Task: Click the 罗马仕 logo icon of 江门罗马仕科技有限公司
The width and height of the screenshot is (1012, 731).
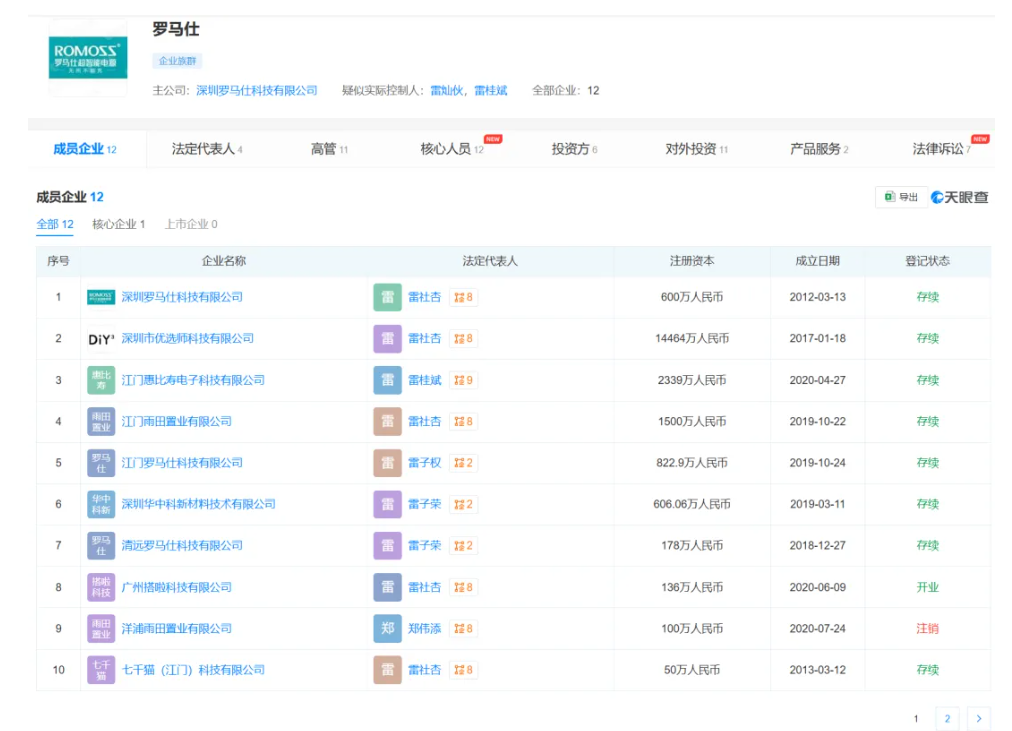Action: point(101,463)
